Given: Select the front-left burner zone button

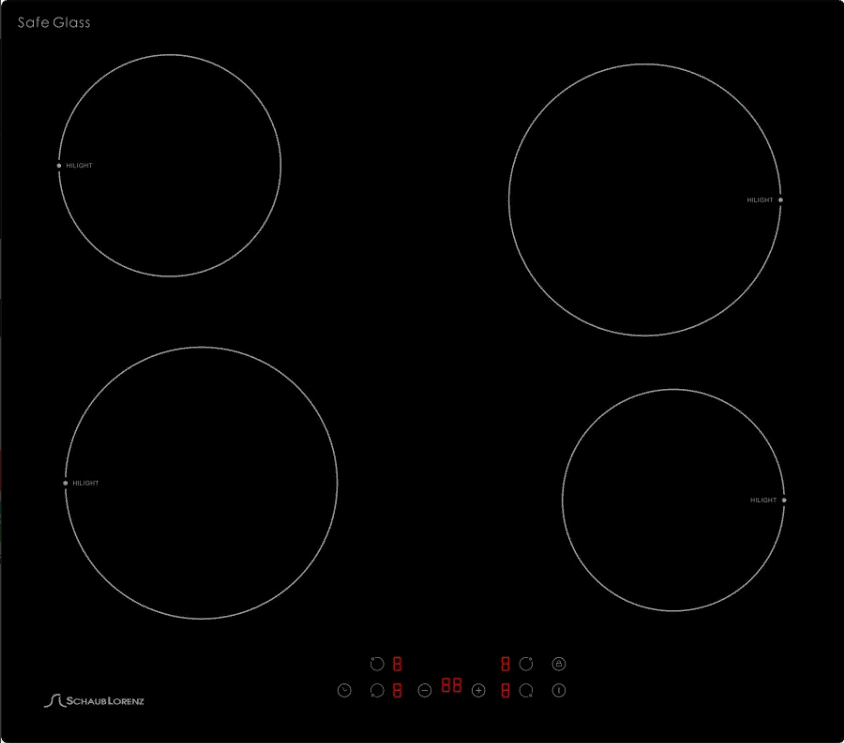Looking at the screenshot, I should point(377,690).
